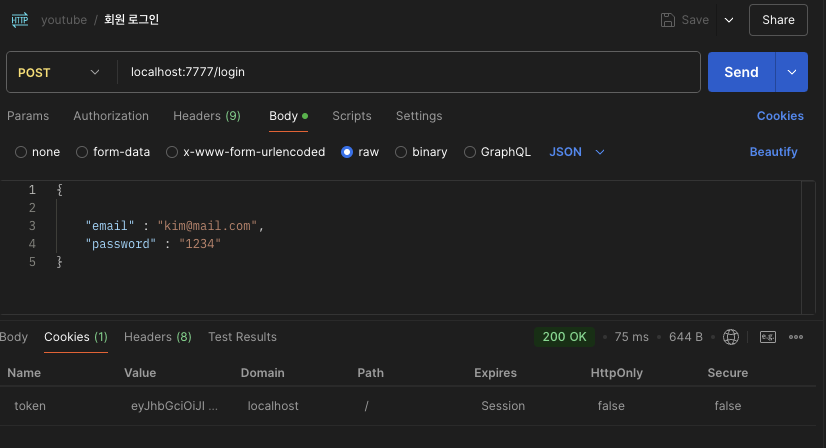The image size is (826, 448).
Task: Open the JSON format dropdown
Action: point(578,152)
